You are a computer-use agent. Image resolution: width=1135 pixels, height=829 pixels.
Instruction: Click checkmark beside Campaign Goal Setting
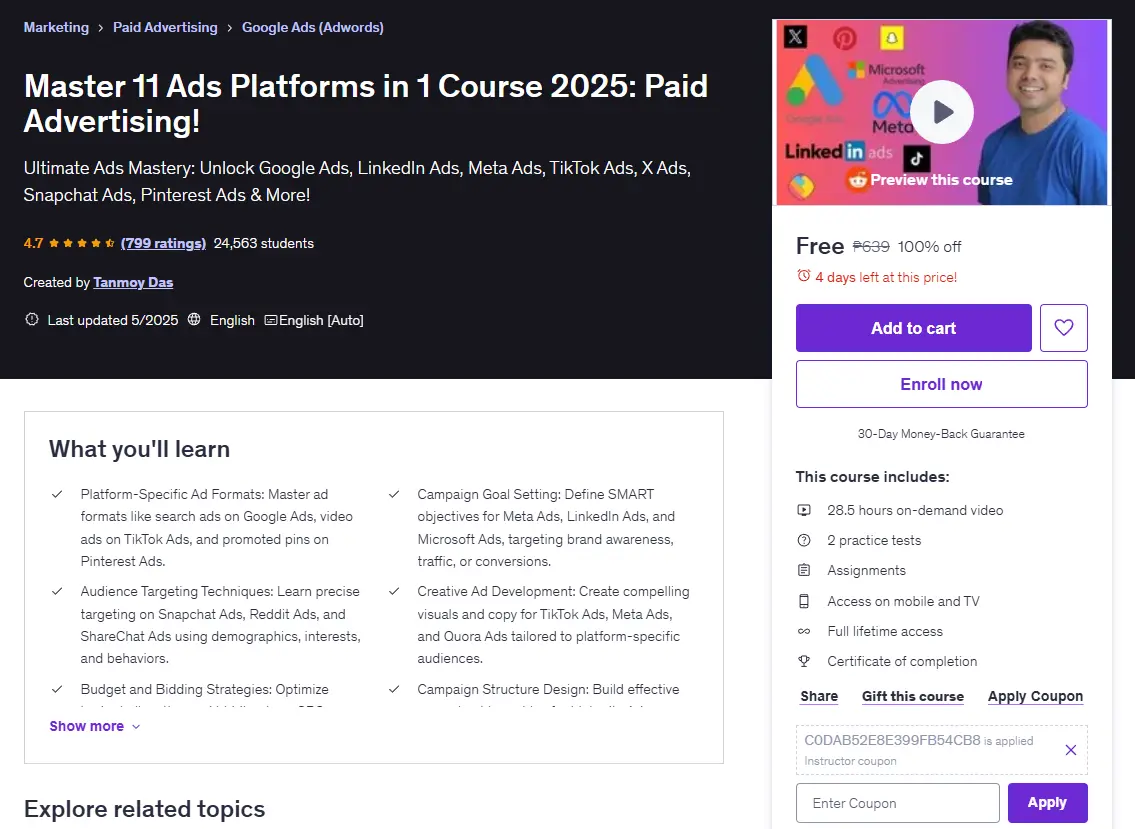(394, 495)
